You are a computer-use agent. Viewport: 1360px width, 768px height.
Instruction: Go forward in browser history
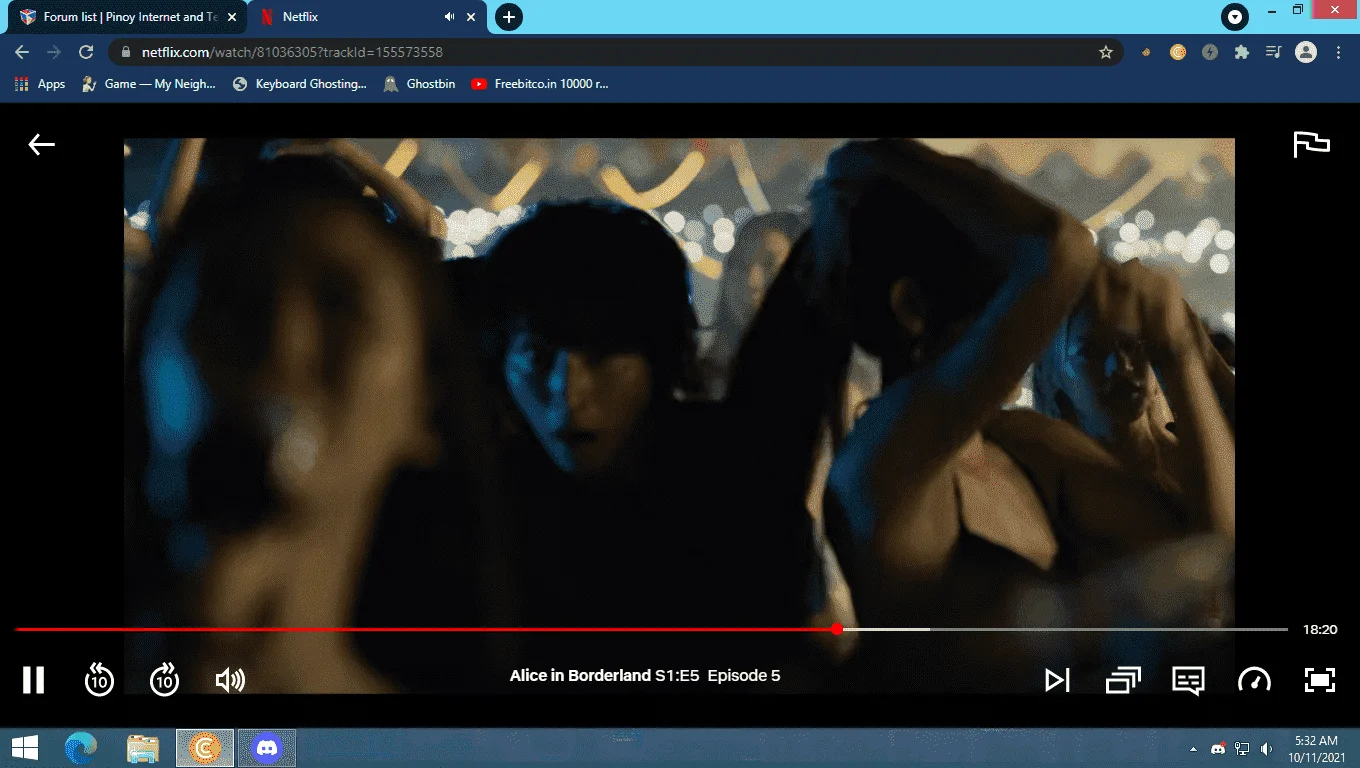tap(54, 52)
